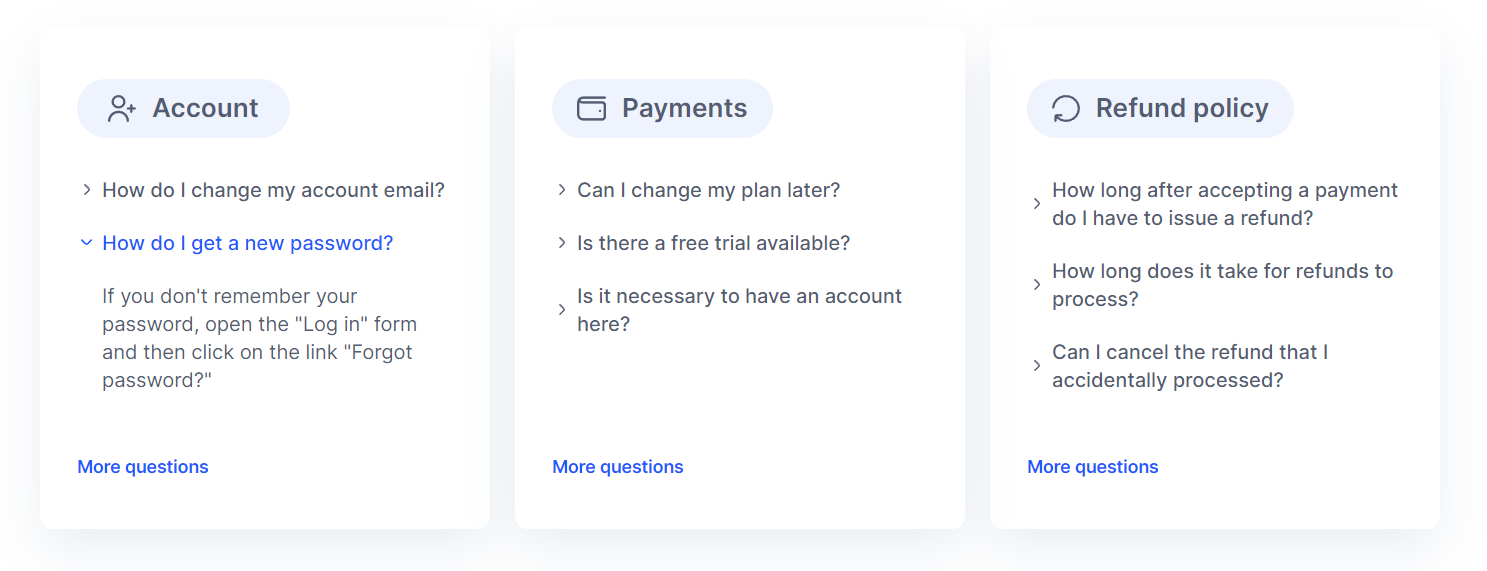Click 'Is there a free trial available?' question text
The width and height of the screenshot is (1487, 571).
[714, 243]
